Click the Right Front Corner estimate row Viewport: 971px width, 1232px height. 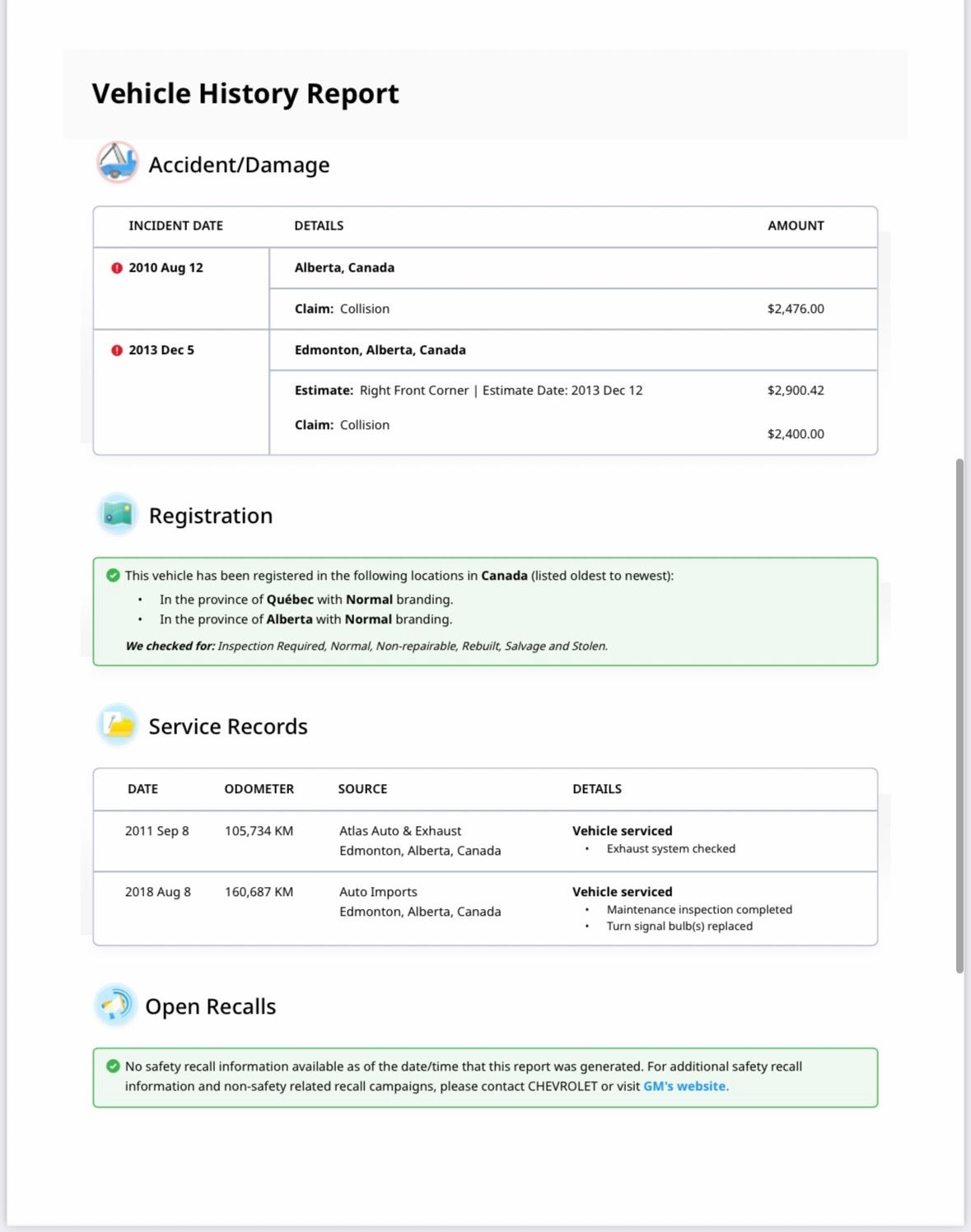[x=468, y=390]
